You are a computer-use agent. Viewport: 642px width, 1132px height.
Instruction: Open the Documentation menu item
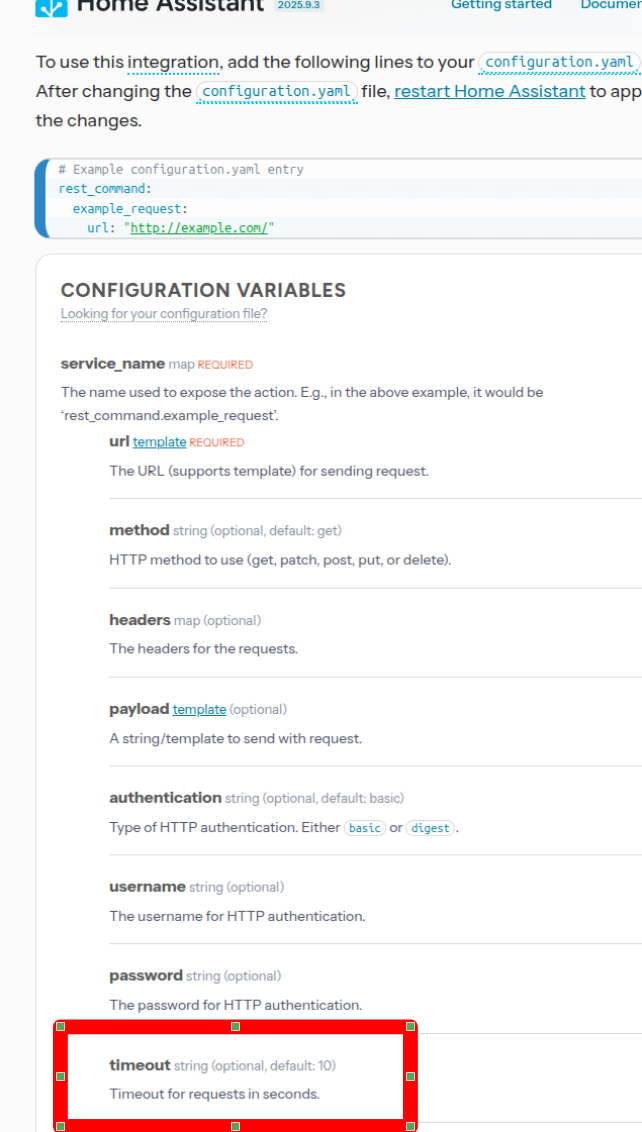pos(610,5)
